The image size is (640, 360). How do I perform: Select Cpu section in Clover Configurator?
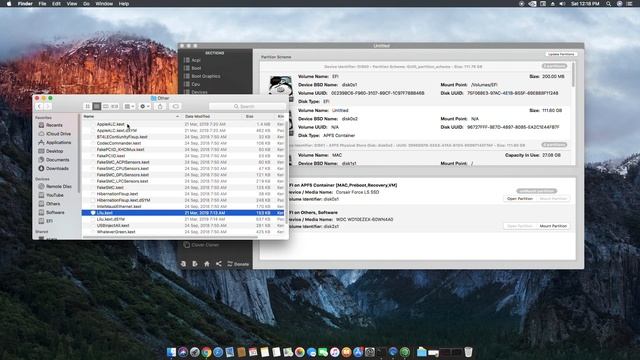[196, 84]
